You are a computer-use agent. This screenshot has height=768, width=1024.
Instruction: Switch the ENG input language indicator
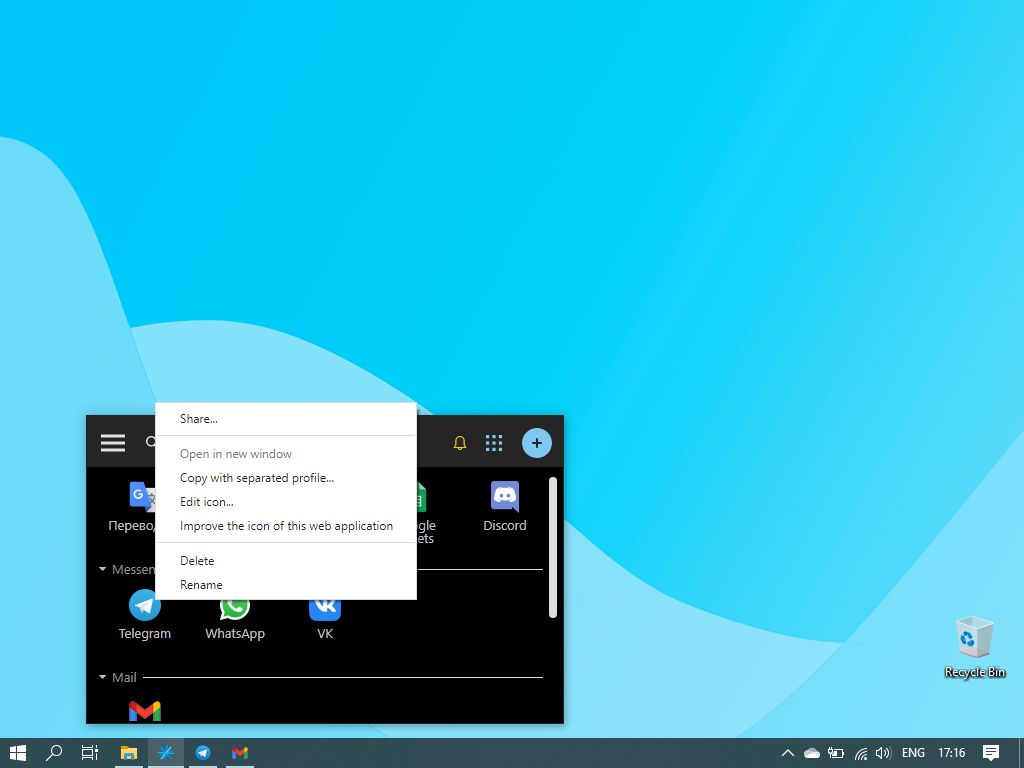point(913,753)
